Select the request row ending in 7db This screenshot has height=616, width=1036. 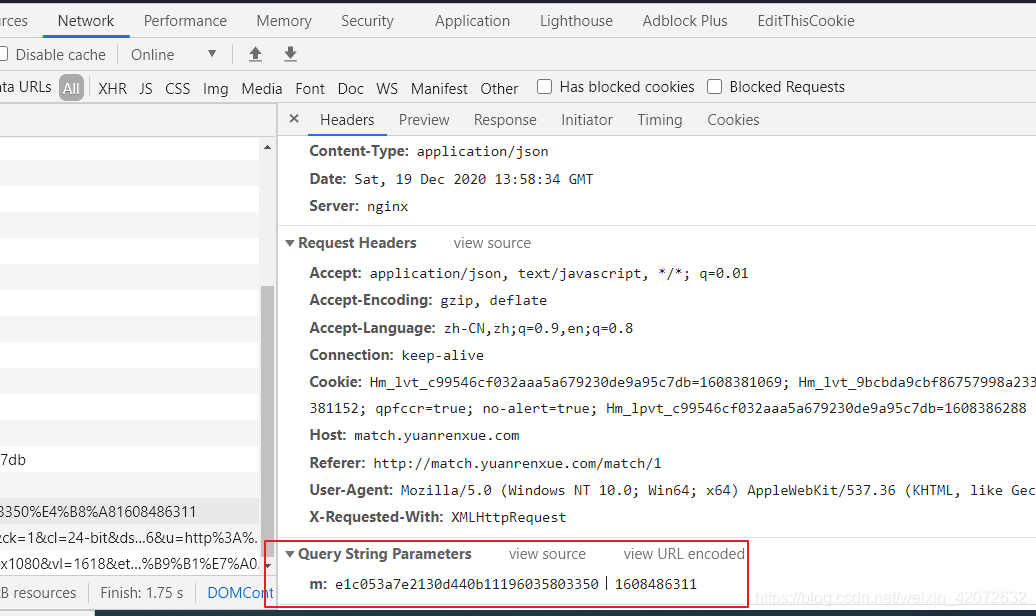(130, 459)
